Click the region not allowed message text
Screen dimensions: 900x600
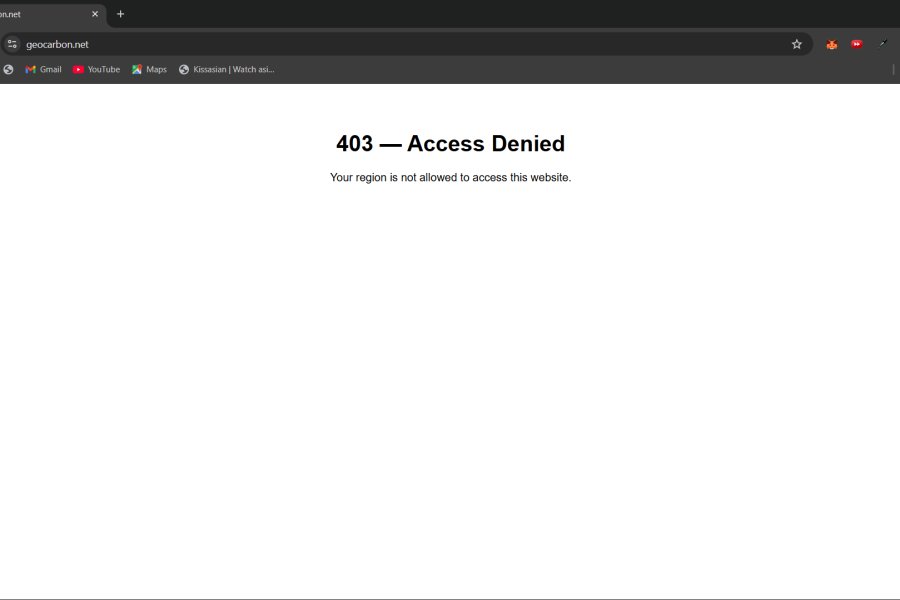[x=450, y=178]
